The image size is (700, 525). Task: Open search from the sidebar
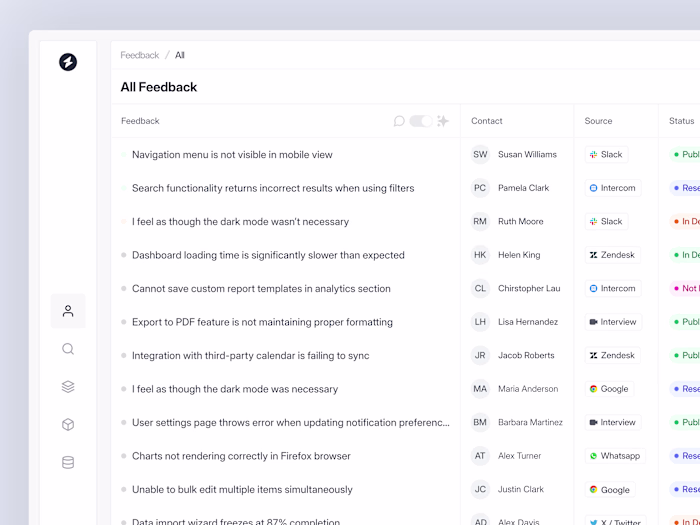(x=68, y=349)
